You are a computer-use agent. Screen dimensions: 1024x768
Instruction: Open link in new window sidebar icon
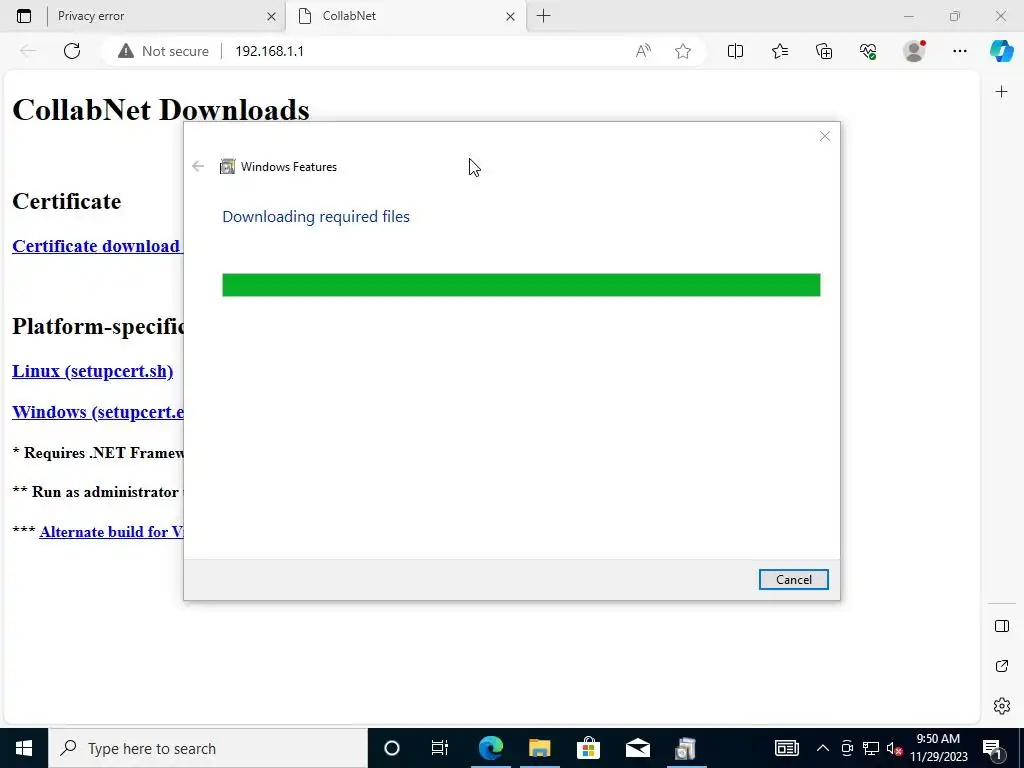click(x=1001, y=666)
